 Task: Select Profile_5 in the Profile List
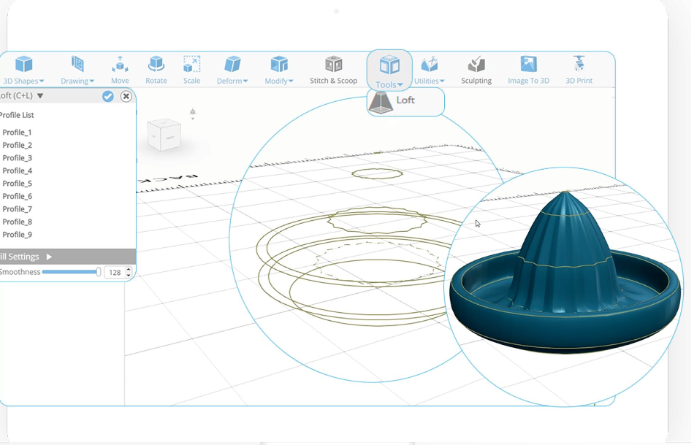coord(17,183)
